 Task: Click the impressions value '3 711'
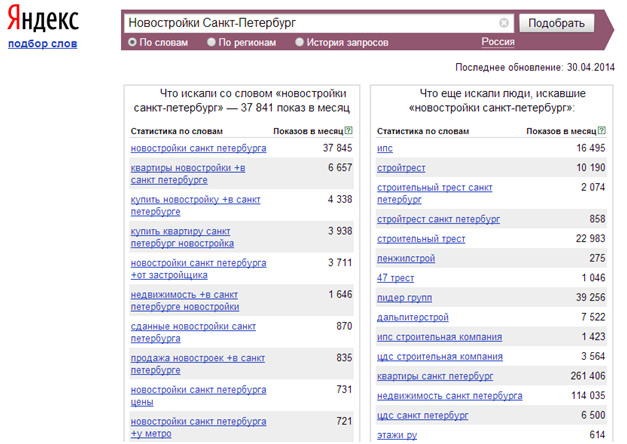click(x=340, y=262)
